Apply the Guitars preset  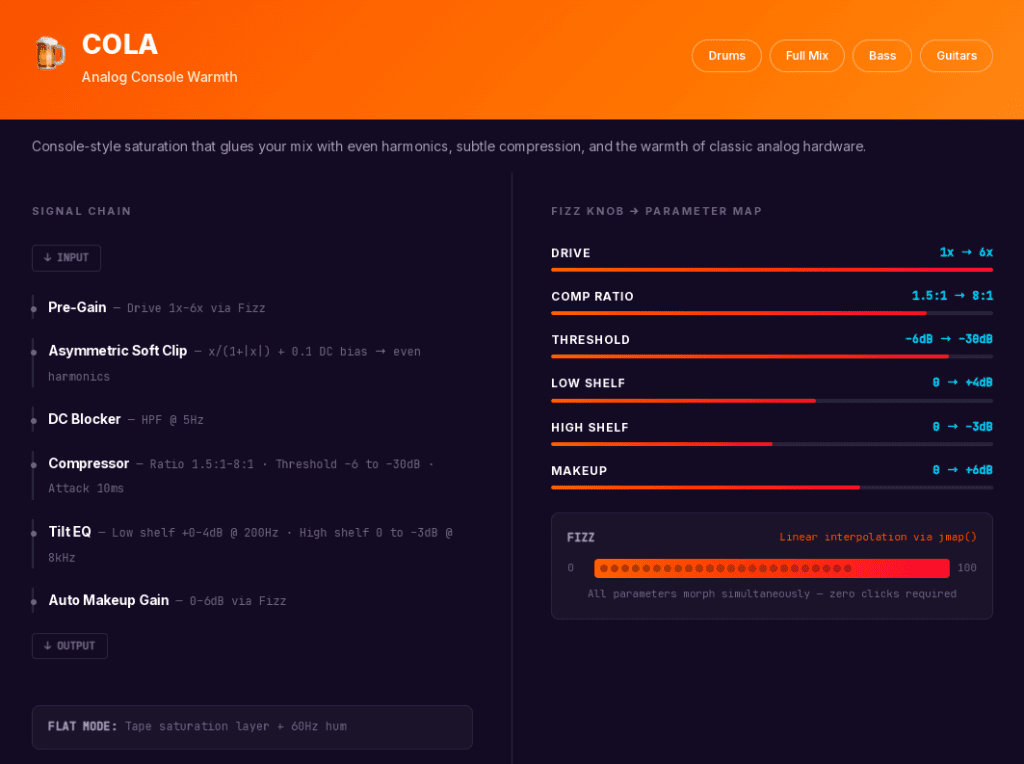(956, 56)
